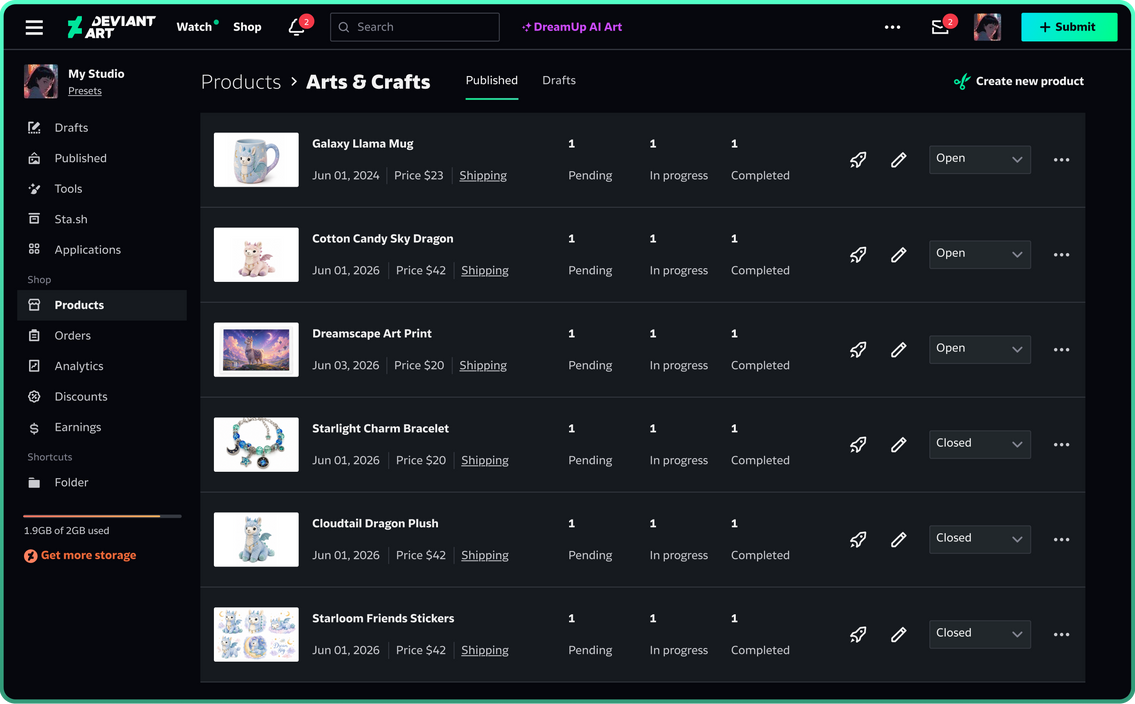Screen dimensions: 1135x704
Task: Open Closed dropdown for Starloom Friends Stickers
Action: coord(979,634)
